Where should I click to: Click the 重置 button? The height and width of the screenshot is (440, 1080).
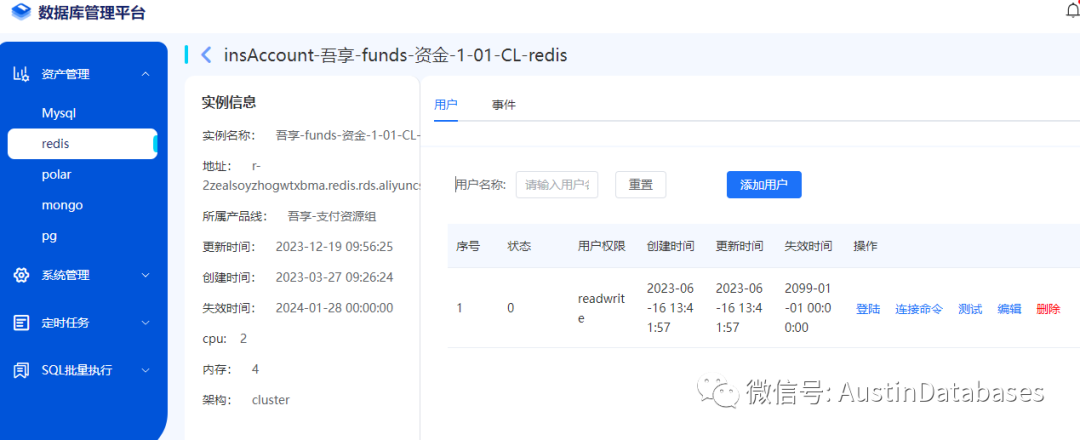click(641, 185)
